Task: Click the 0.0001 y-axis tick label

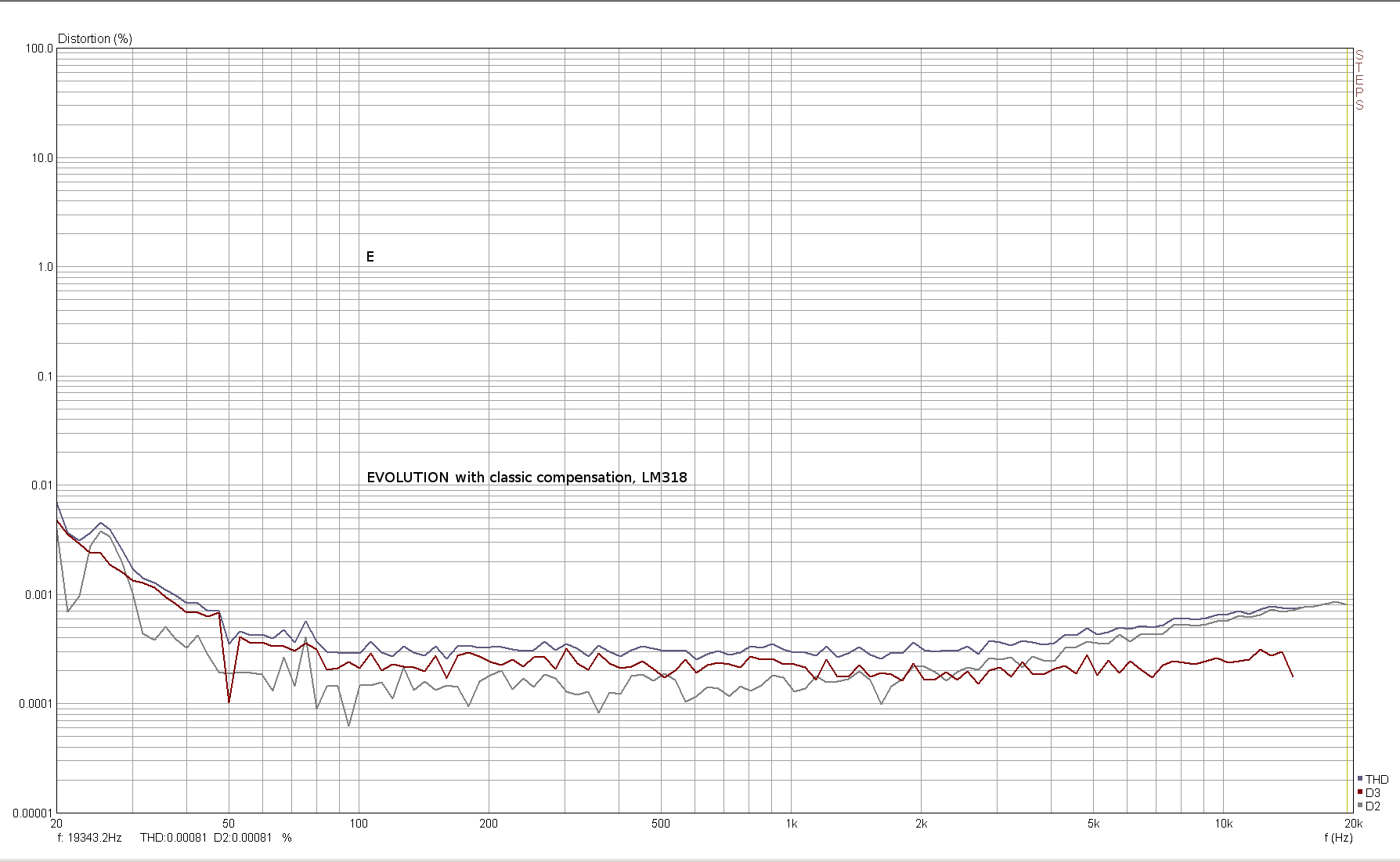Action: 36,704
